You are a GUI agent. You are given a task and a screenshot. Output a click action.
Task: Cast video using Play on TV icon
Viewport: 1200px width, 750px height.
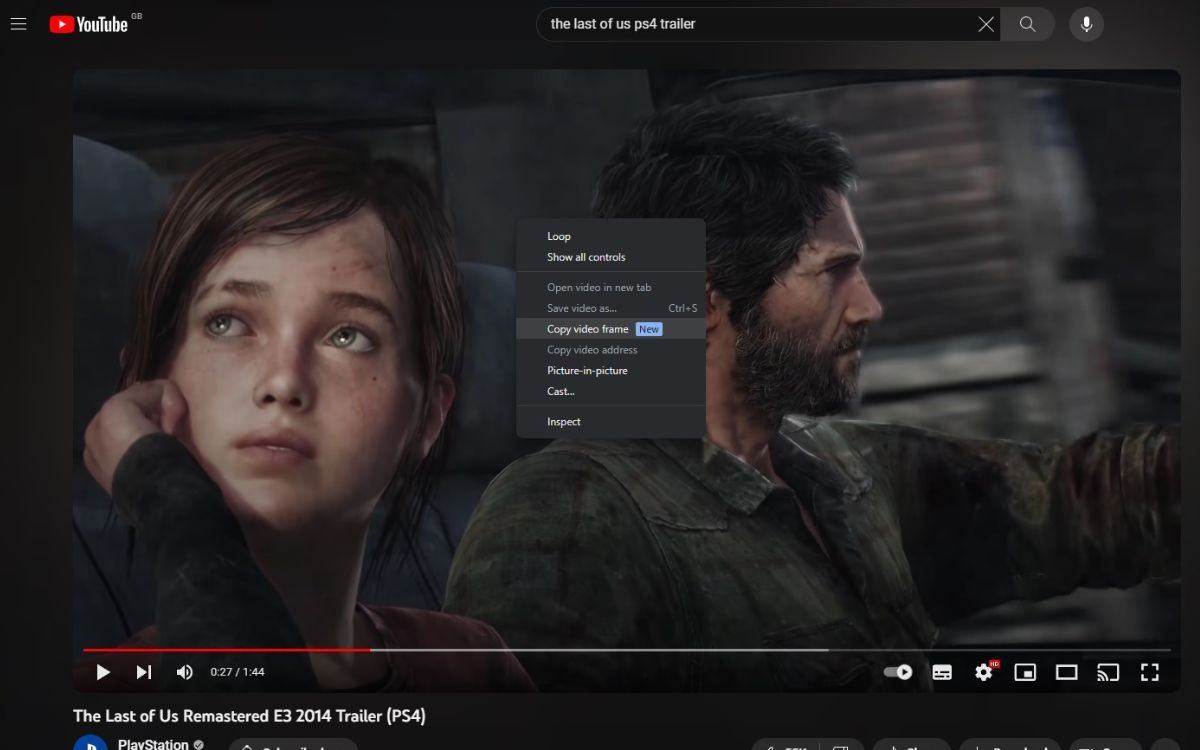point(1108,672)
